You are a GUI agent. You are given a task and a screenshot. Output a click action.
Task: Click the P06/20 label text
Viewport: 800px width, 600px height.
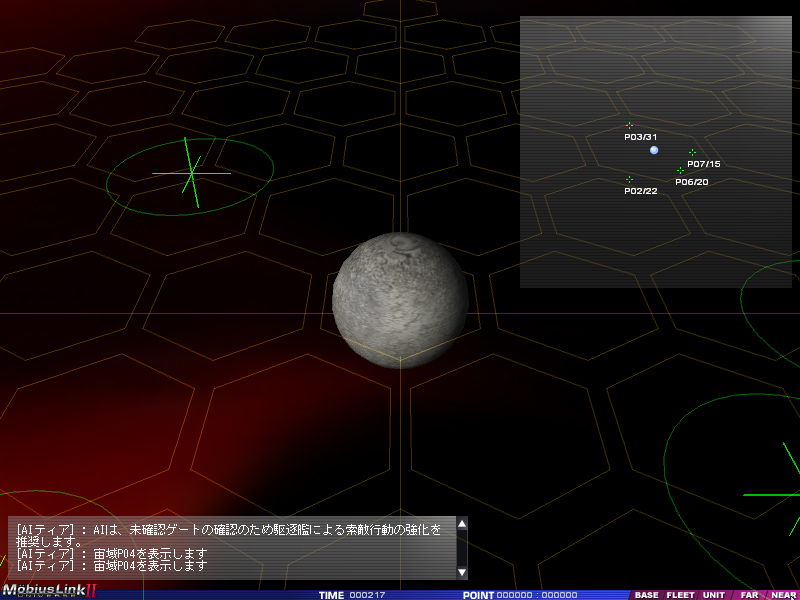tap(692, 182)
